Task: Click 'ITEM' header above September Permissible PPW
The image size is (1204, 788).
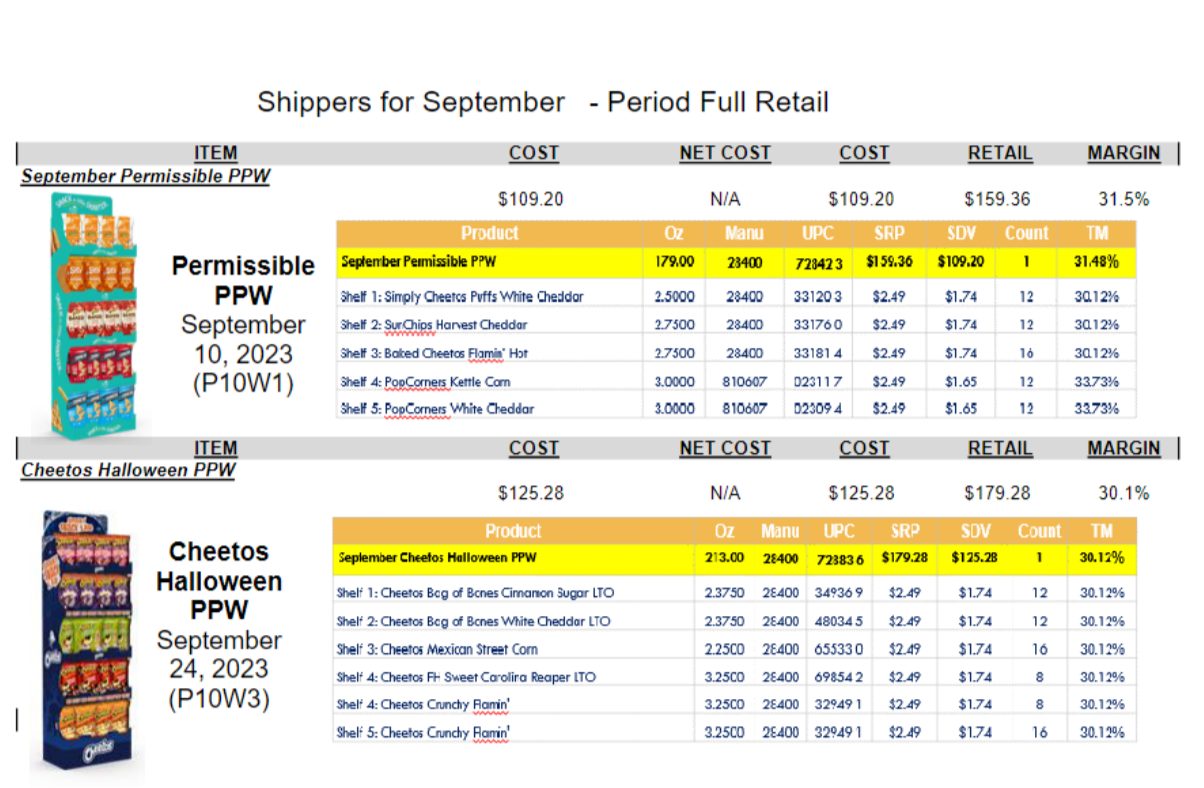Action: (x=216, y=153)
